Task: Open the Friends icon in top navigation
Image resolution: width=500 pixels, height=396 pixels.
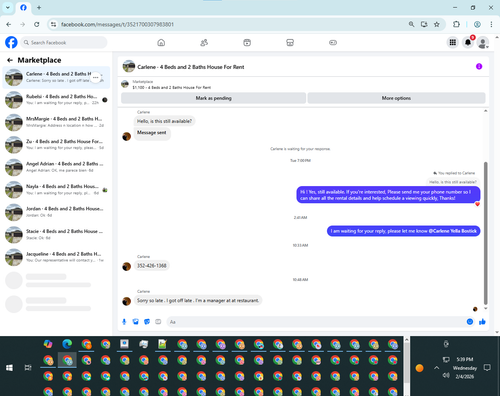Action: (204, 42)
